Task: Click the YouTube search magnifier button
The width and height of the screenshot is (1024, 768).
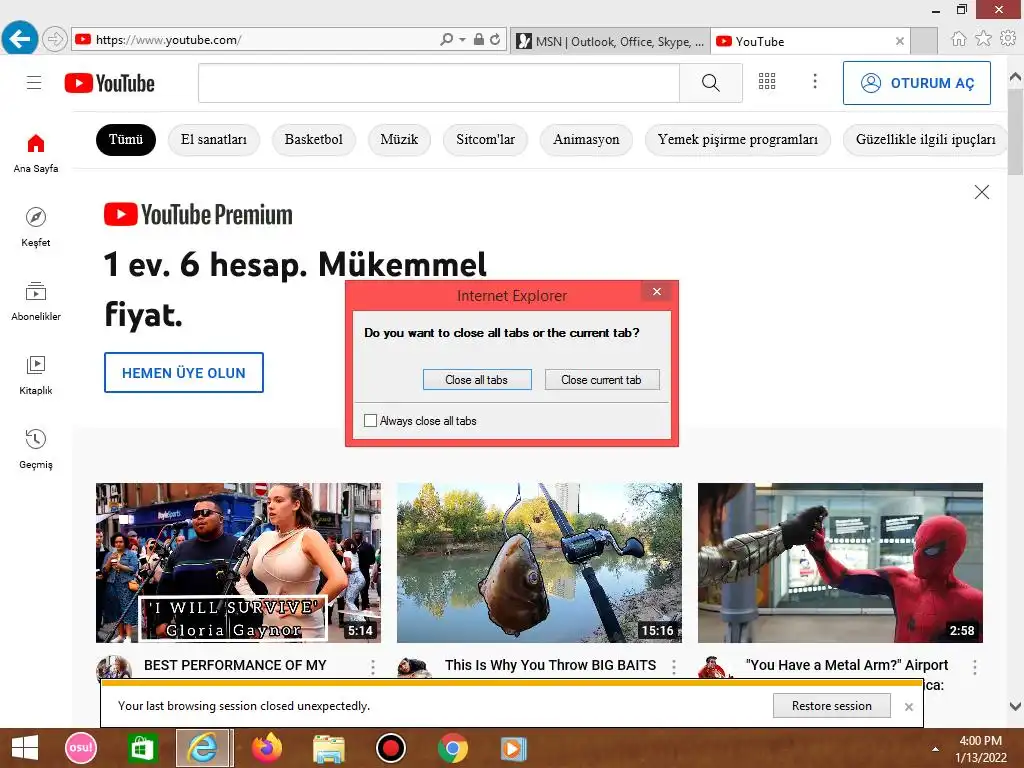Action: [x=711, y=83]
